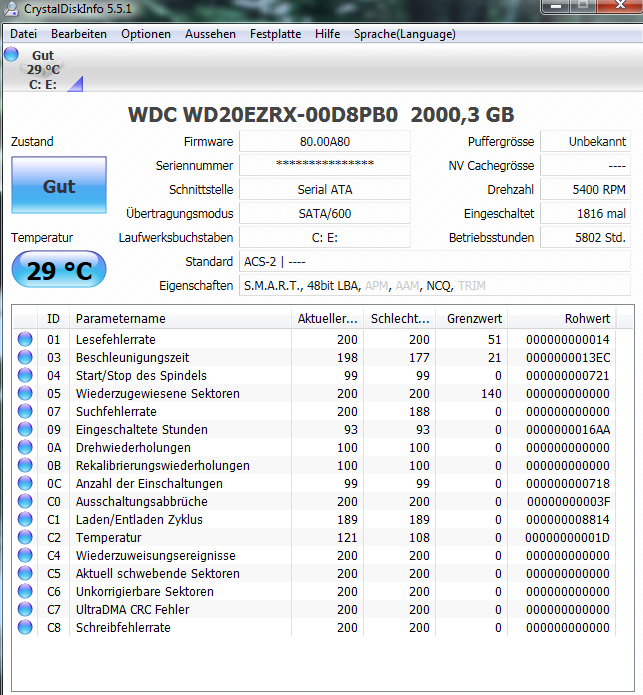Click status orb of Ausschaltungsabbrüche row

pyautogui.click(x=25, y=501)
